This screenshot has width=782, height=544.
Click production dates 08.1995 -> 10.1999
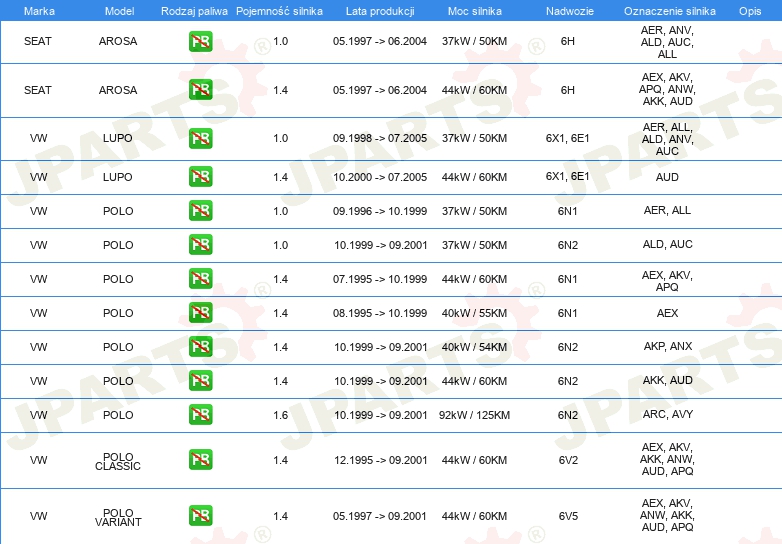tap(380, 313)
